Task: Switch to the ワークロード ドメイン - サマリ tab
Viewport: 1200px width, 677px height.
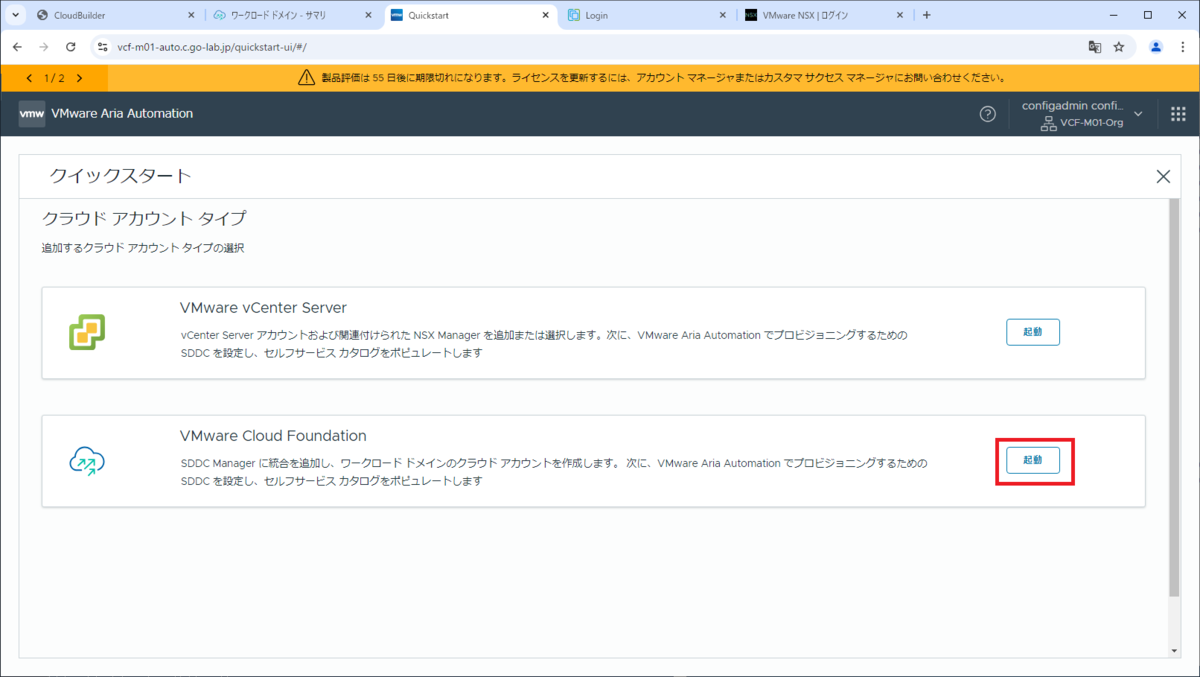Action: [x=293, y=15]
